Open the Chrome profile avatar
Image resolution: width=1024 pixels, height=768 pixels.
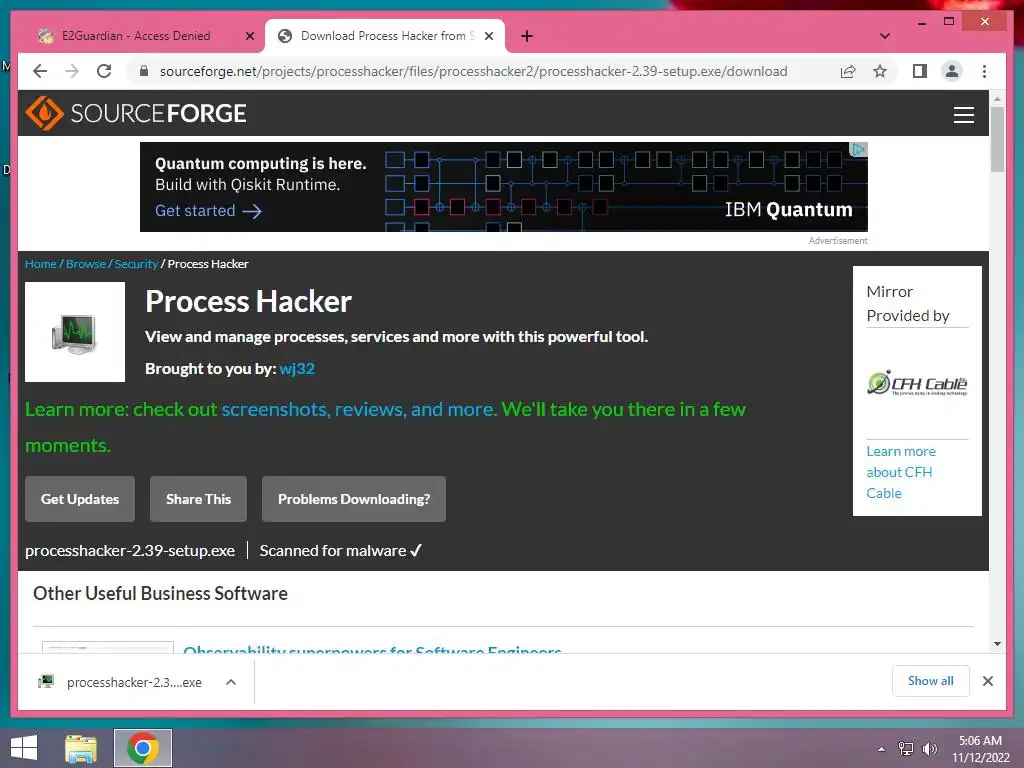click(952, 71)
